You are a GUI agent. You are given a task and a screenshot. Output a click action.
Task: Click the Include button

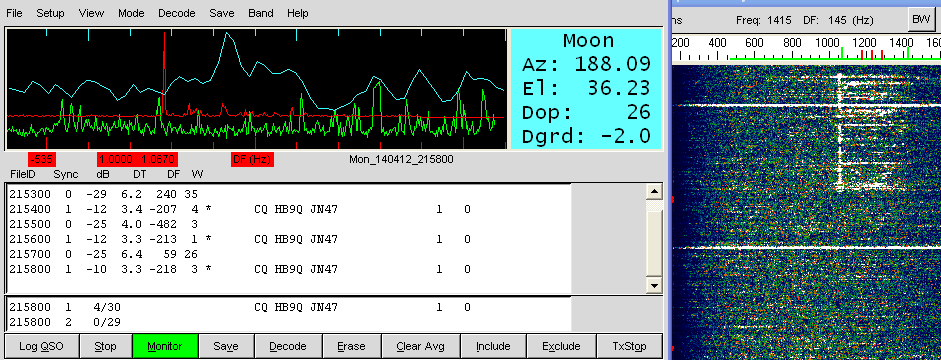click(x=493, y=346)
